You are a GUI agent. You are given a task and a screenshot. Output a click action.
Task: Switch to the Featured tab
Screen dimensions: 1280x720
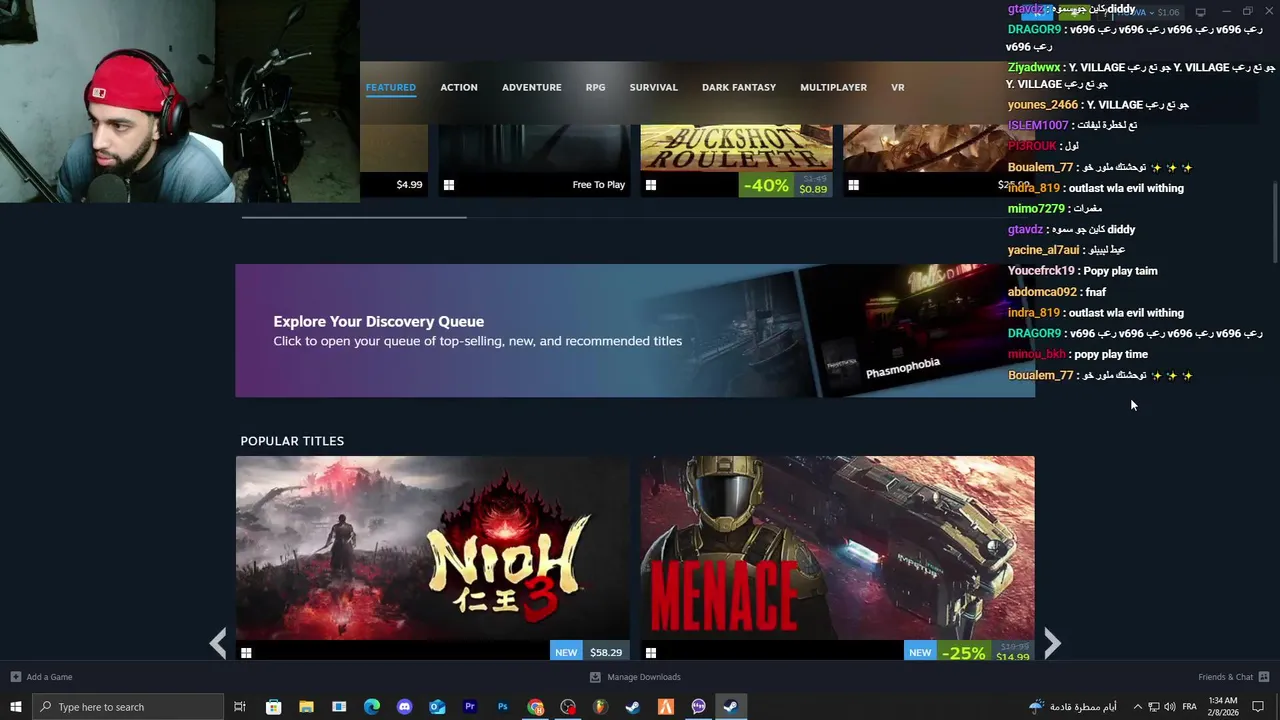[x=391, y=87]
